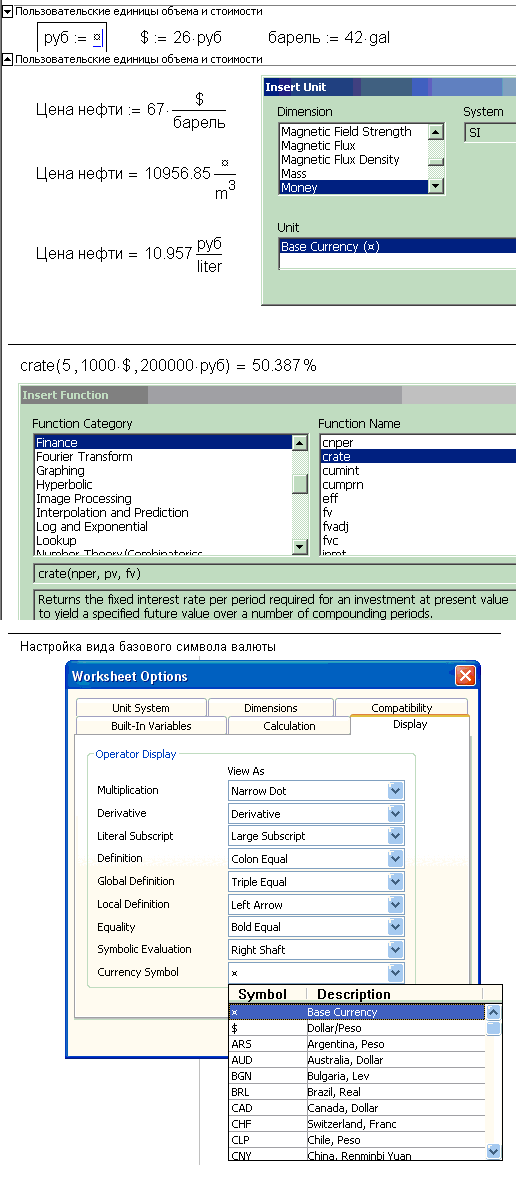Select cumint function name
The height and width of the screenshot is (1185, 516).
tap(418, 470)
